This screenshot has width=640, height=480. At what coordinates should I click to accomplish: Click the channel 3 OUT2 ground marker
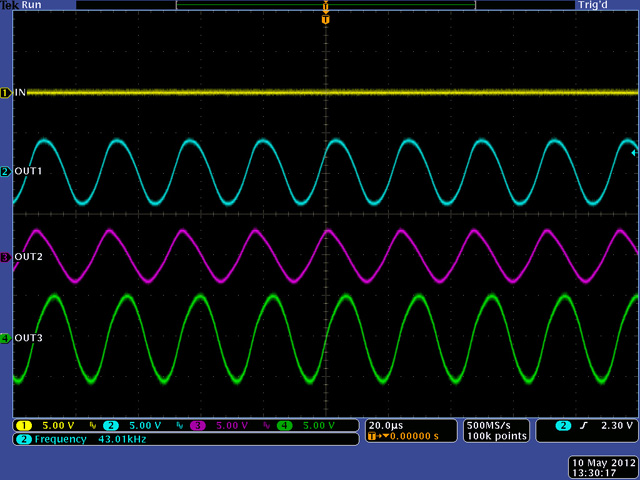(5, 257)
